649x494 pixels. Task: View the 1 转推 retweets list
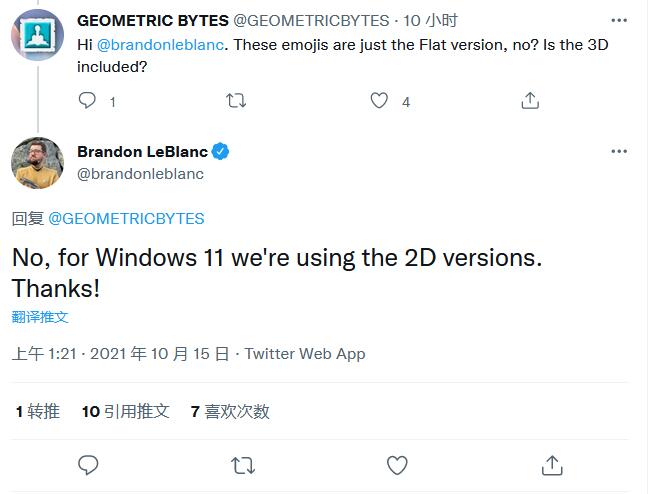click(38, 411)
